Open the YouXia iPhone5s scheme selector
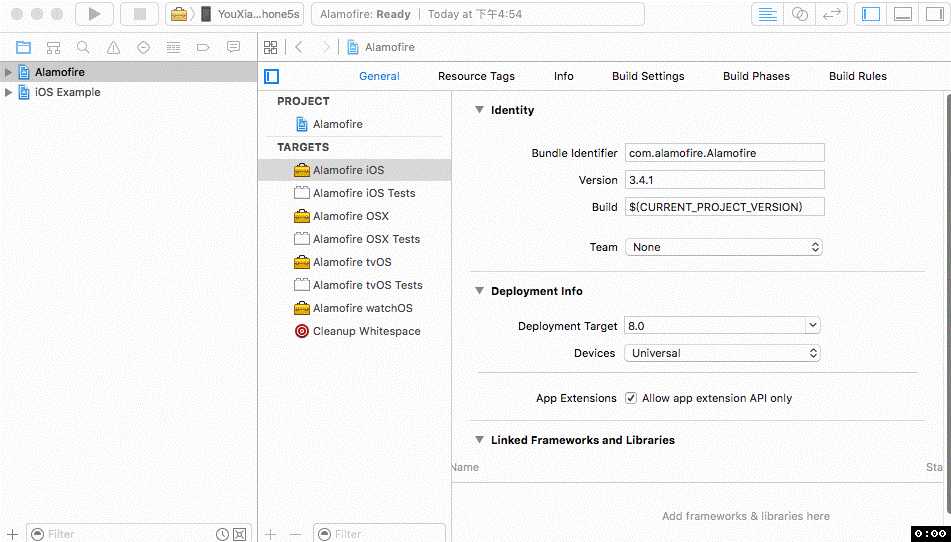This screenshot has height=542, width=951. click(235, 14)
